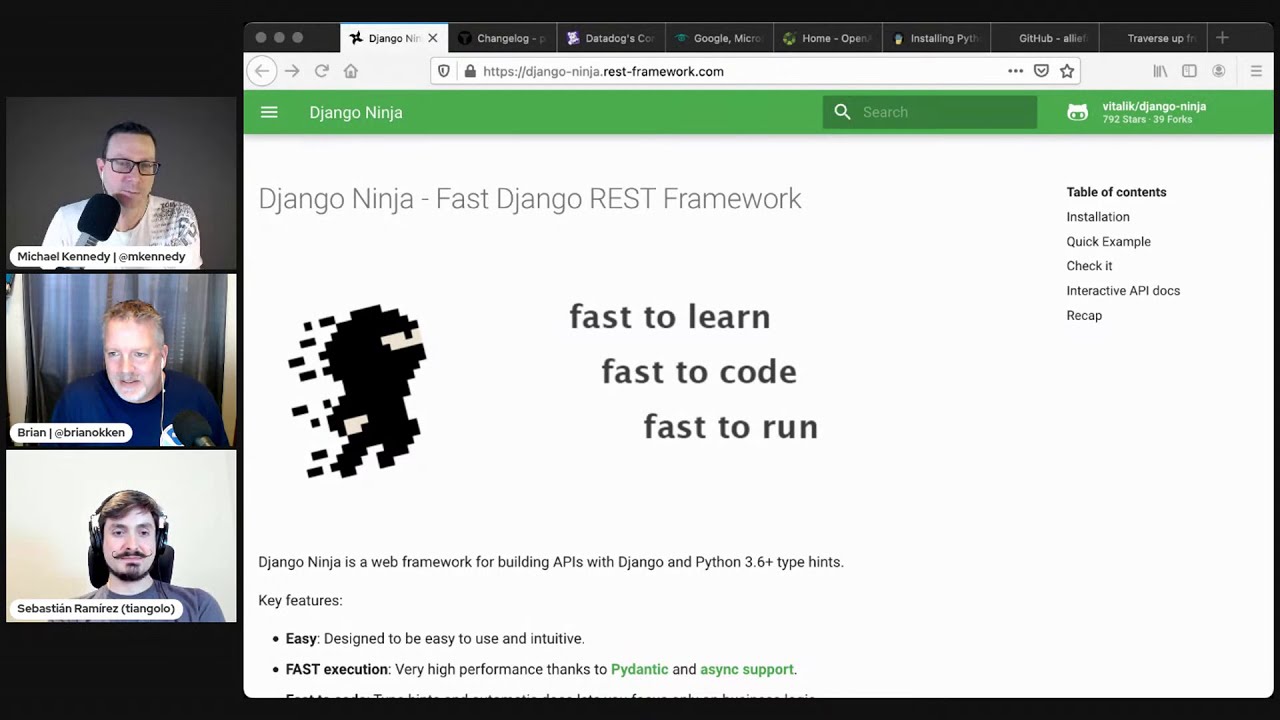Viewport: 1280px width, 720px height.
Task: Jump to Quick Example in table of contents
Action: (1108, 241)
